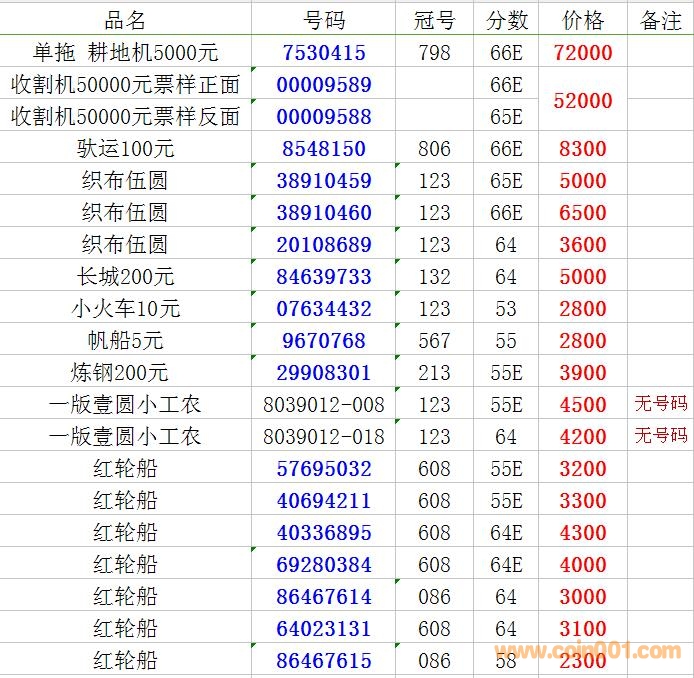
Task: Select the 号码 header cell
Action: [x=324, y=20]
